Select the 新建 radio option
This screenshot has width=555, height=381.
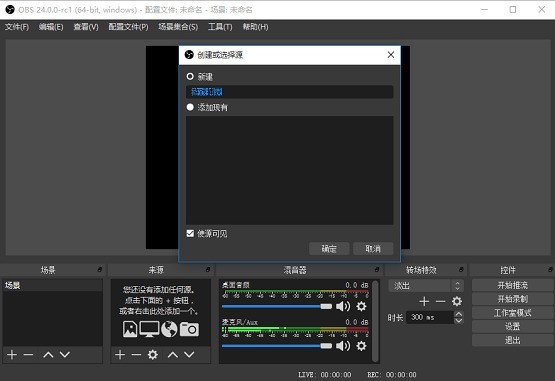(190, 76)
